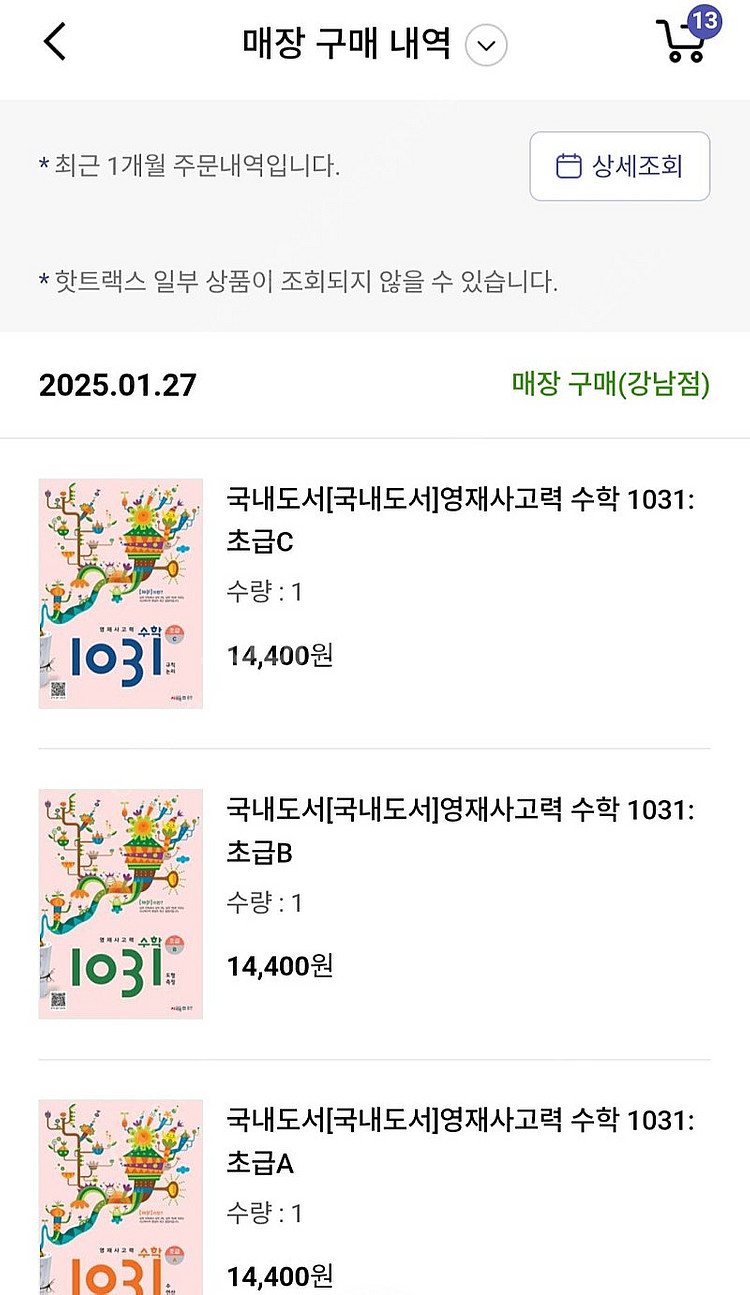750x1295 pixels.
Task: Open the 초급C book cover thumbnail
Action: point(121,593)
